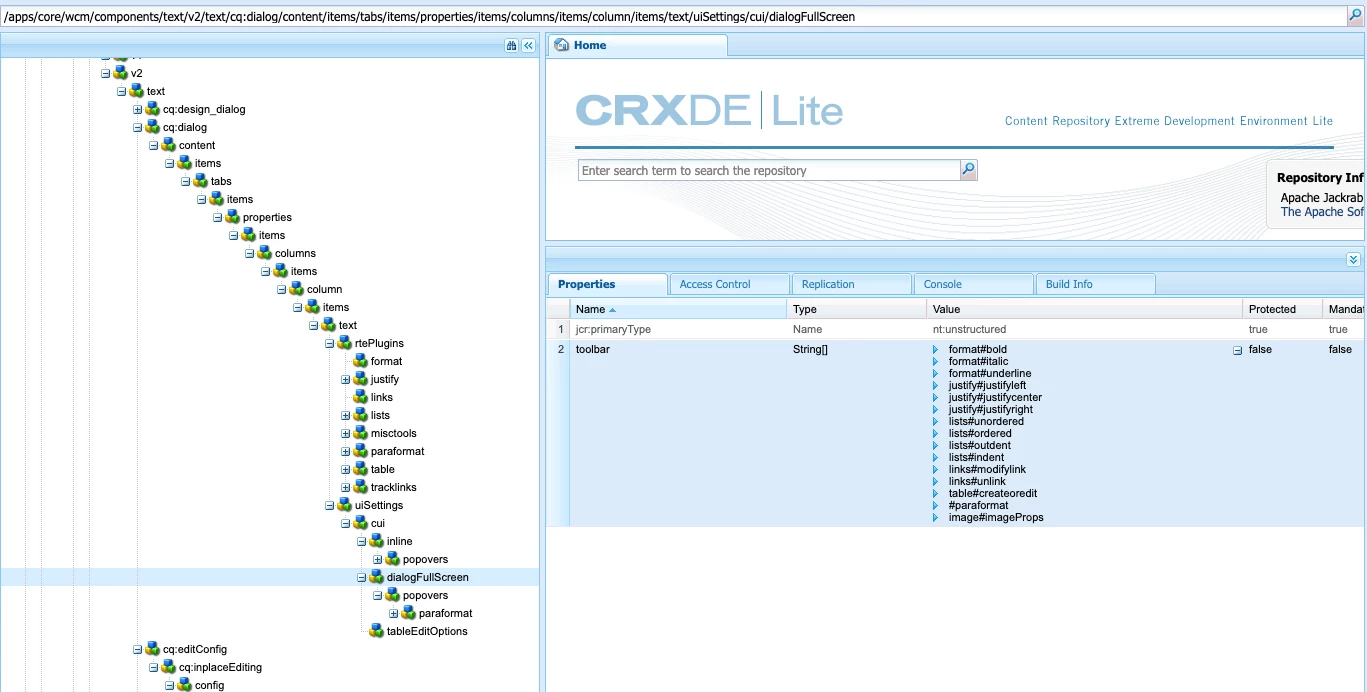Collapse the cq:dialog node
The width and height of the screenshot is (1367, 692).
click(x=138, y=127)
